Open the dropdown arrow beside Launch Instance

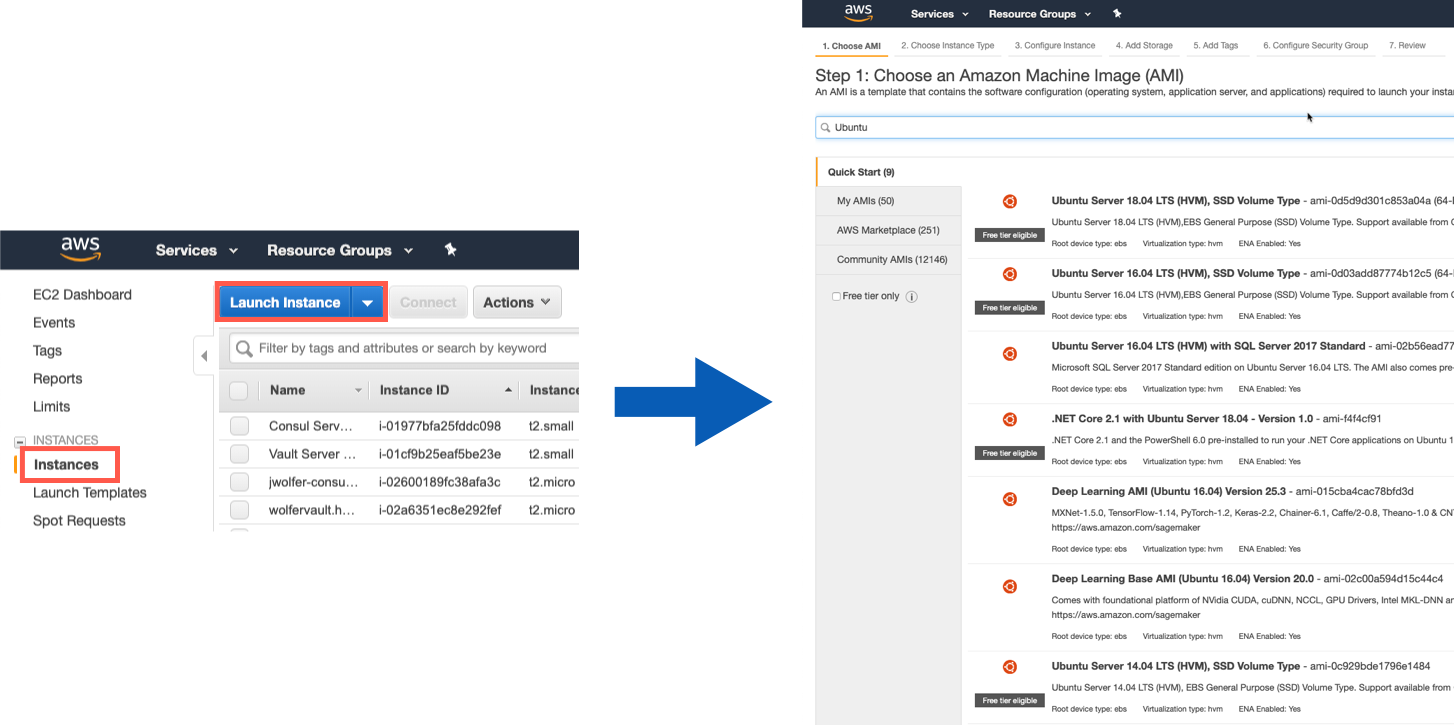368,303
